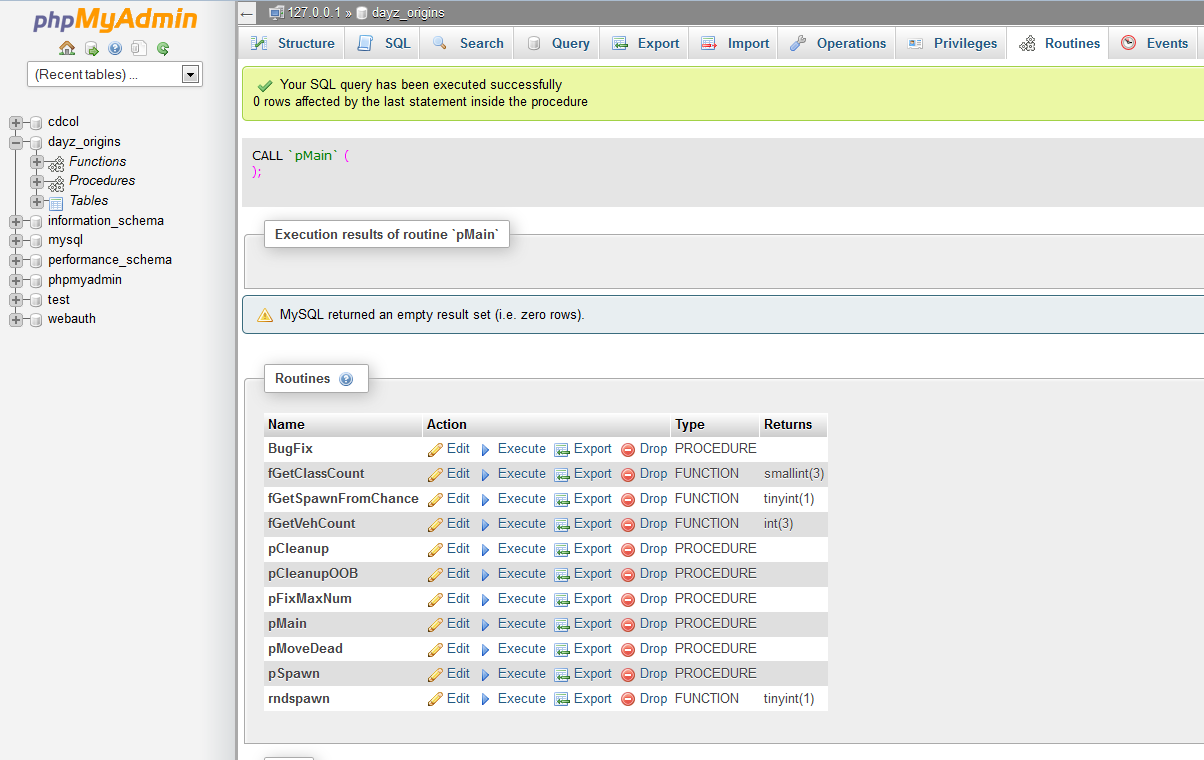The width and height of the screenshot is (1204, 760).
Task: Click the dayz_origins breadcrumb link
Action: point(408,13)
